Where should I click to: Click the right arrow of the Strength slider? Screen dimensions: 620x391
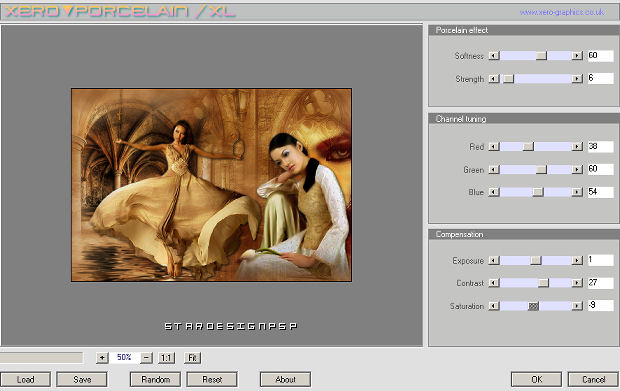coord(577,79)
